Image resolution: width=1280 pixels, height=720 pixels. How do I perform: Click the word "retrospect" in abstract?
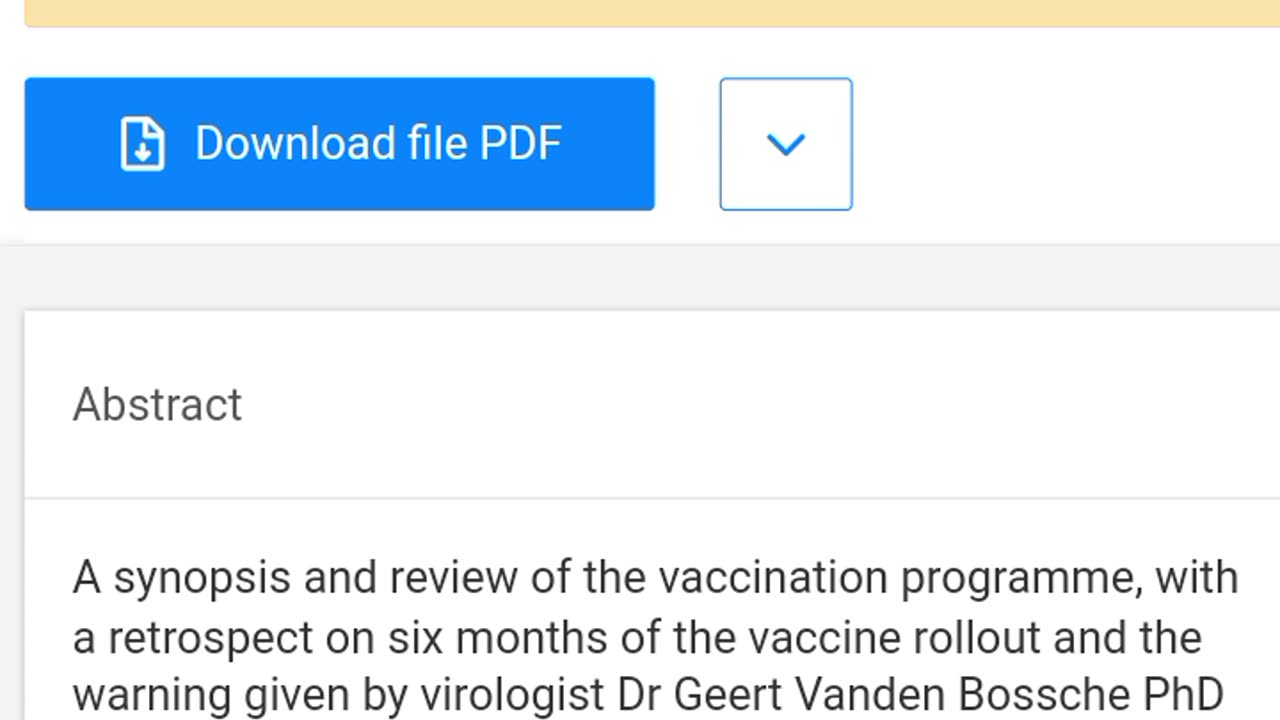click(x=207, y=637)
